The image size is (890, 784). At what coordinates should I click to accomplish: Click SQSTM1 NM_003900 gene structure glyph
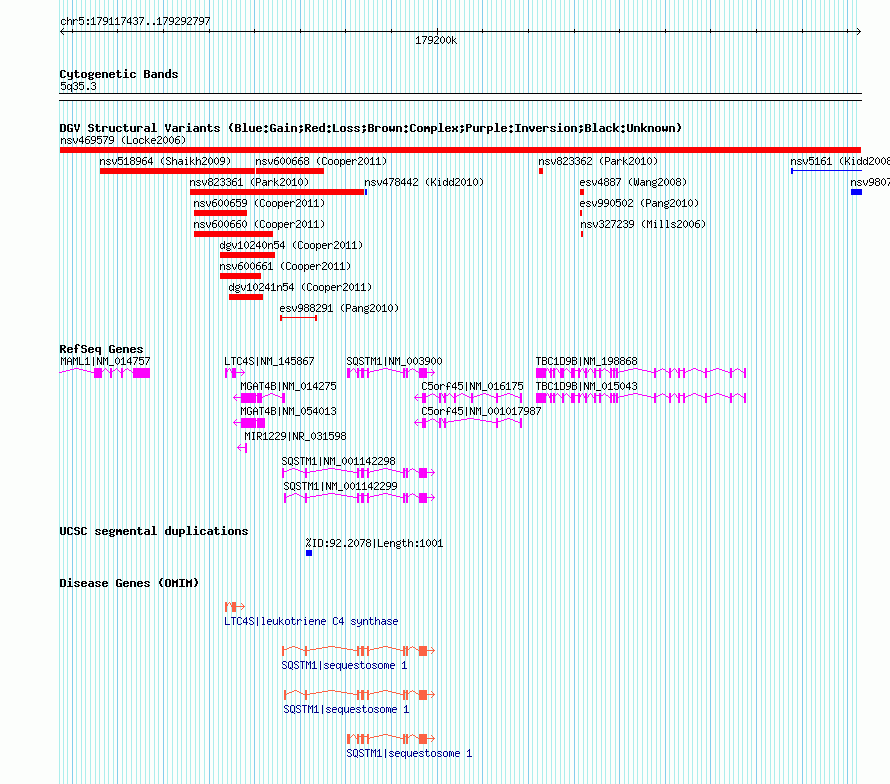point(391,373)
